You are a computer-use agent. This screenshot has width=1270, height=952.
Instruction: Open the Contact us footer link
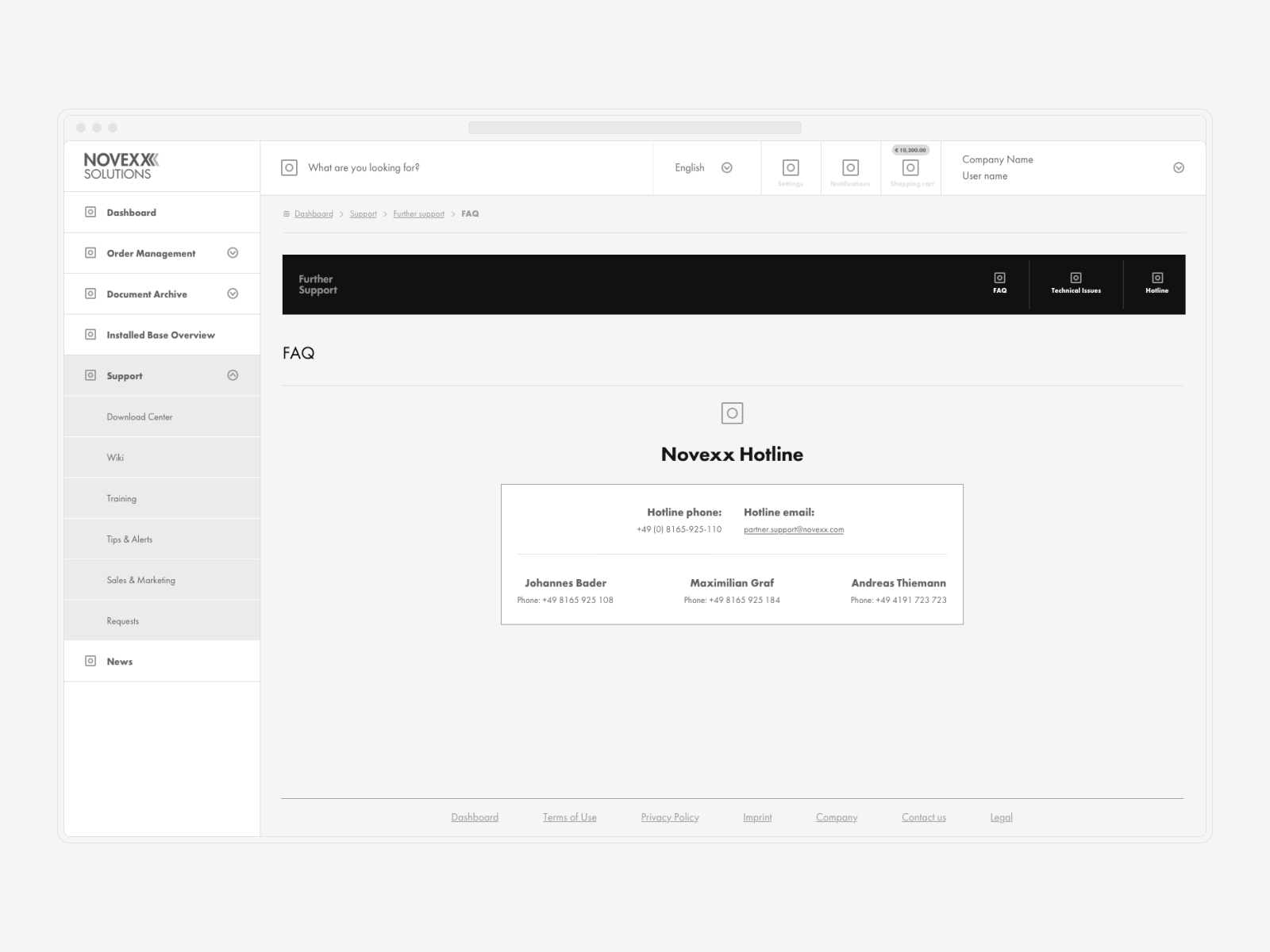(924, 817)
